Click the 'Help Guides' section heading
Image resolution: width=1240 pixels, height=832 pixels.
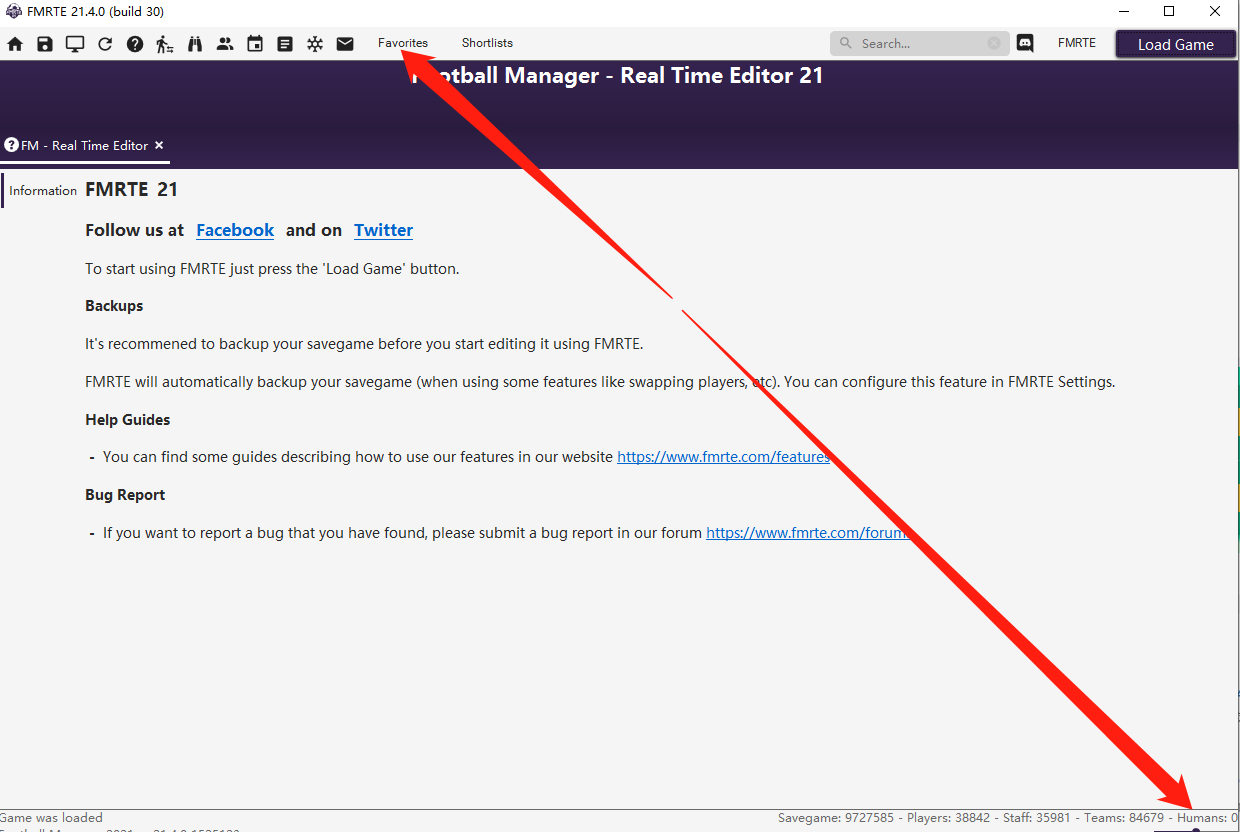[x=128, y=420]
